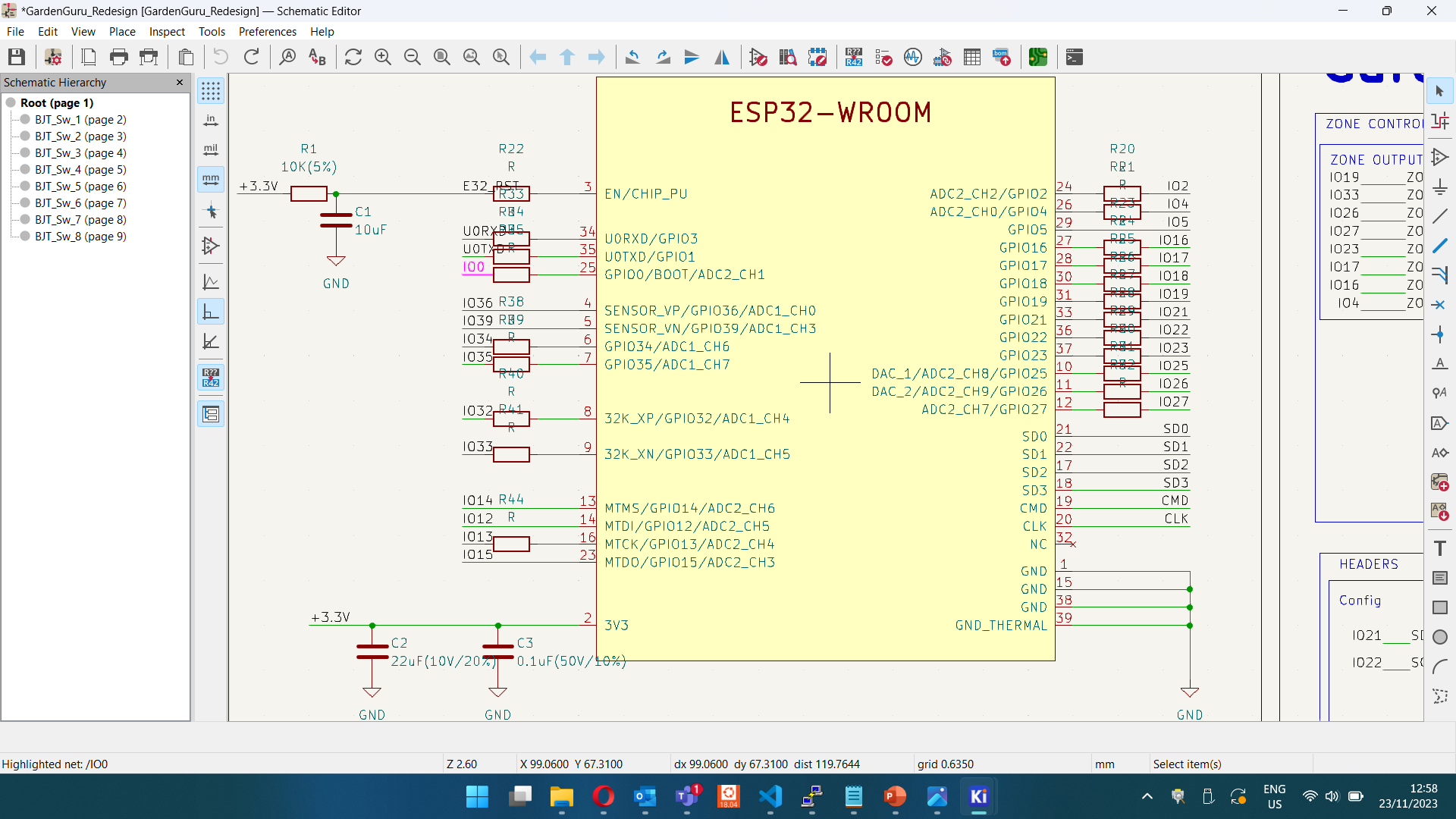This screenshot has width=1456, height=819.
Task: Open Find and Replace icon
Action: tap(317, 57)
